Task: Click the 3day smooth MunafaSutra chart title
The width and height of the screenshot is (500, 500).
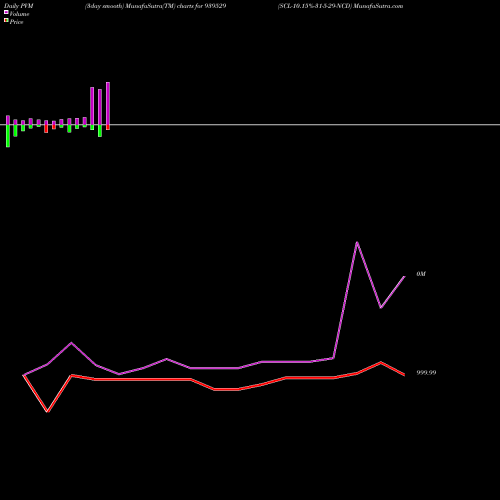Action: tap(155, 6)
